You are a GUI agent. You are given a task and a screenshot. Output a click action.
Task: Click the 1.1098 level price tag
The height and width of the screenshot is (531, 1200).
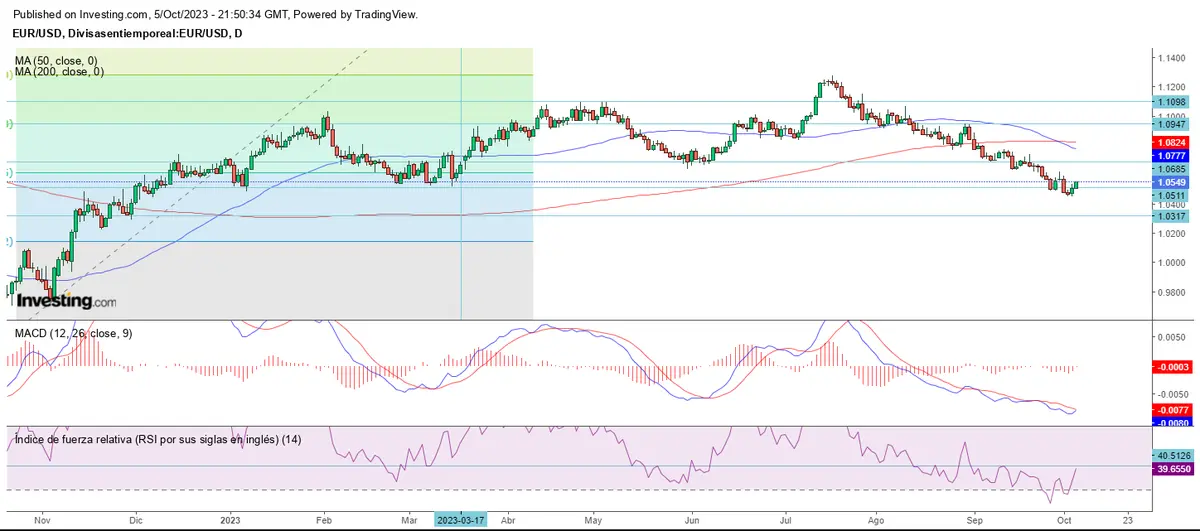click(x=1170, y=102)
